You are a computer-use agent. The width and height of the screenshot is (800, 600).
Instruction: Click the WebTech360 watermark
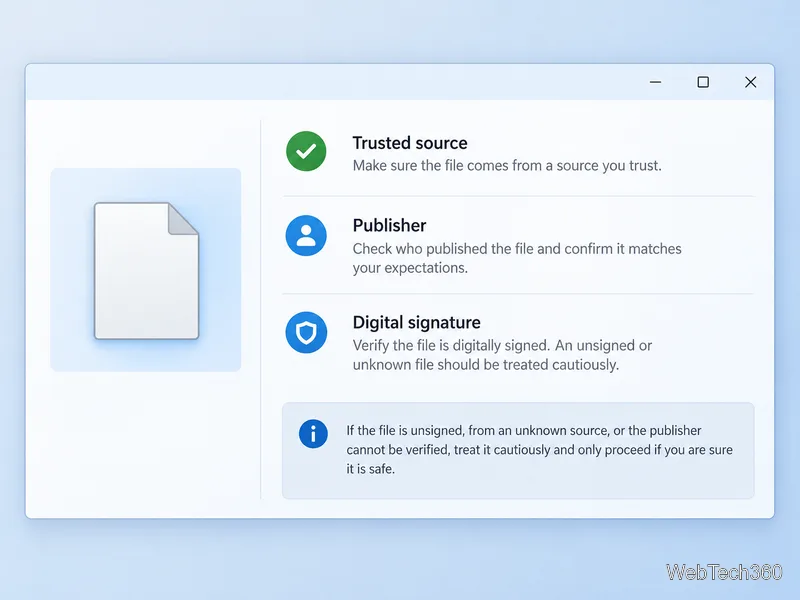pos(724,572)
